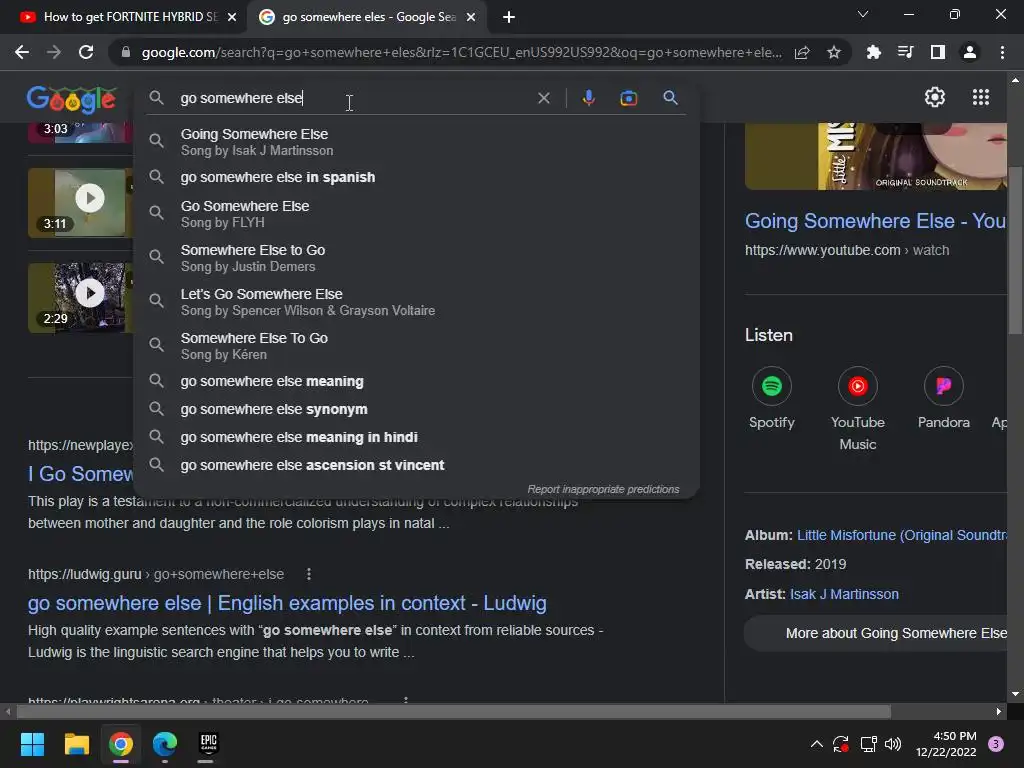Choose suggestion go somewhere else in spanish
The height and width of the screenshot is (768, 1024).
pyautogui.click(x=416, y=177)
